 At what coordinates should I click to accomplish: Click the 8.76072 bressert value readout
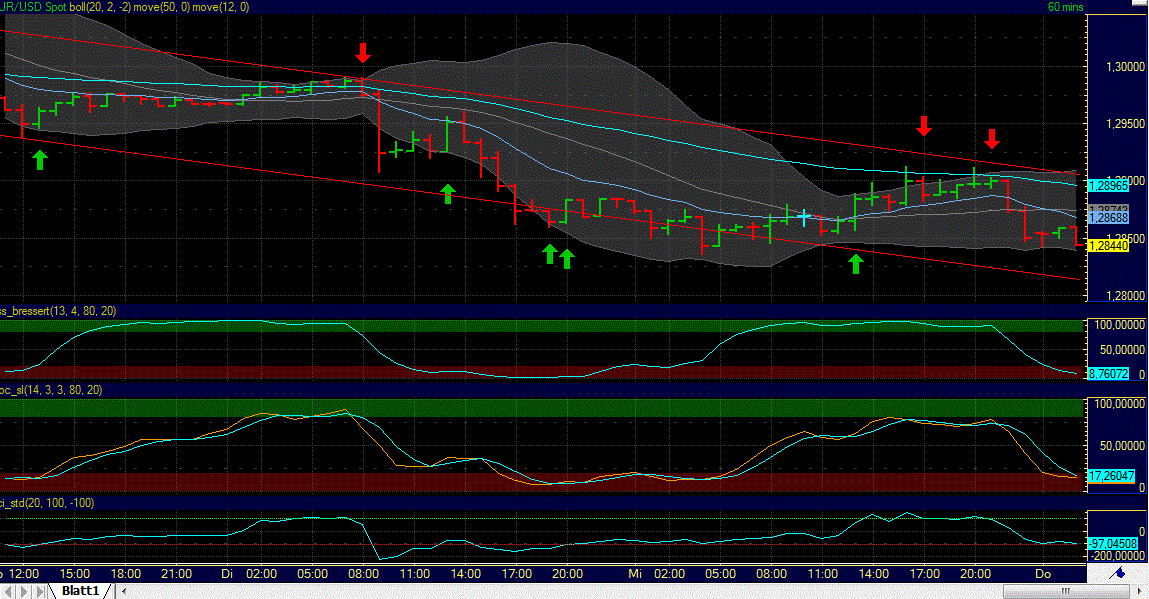click(1108, 375)
